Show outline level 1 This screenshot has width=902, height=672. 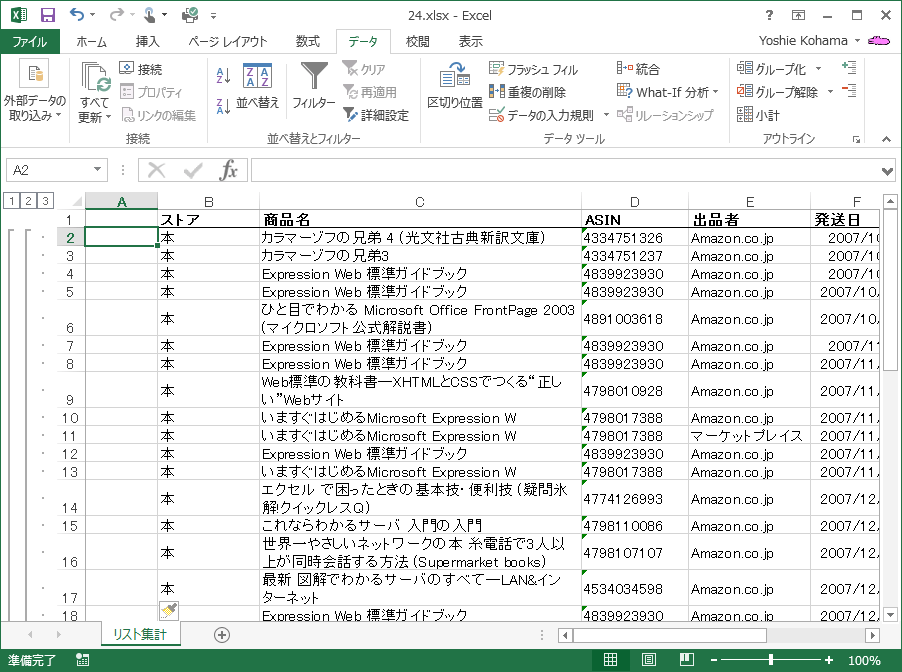click(12, 201)
